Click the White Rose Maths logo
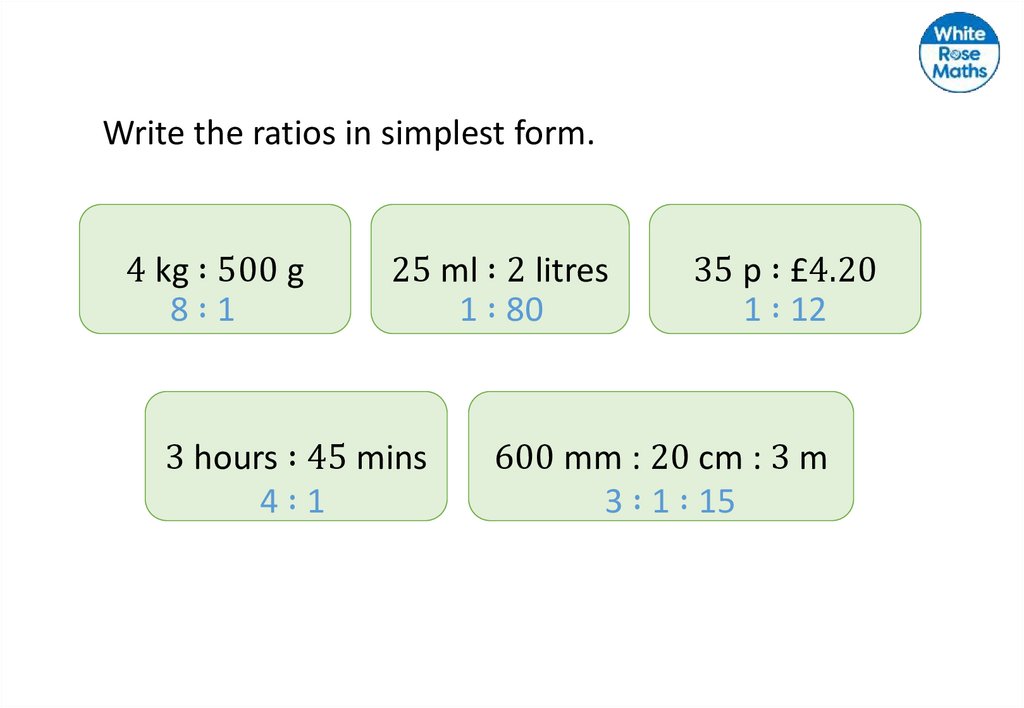Image resolution: width=1024 pixels, height=708 pixels. click(959, 52)
